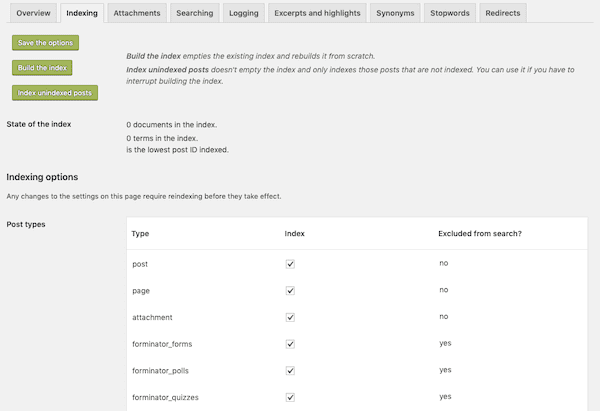Uncheck the post type index checkbox
The height and width of the screenshot is (411, 600).
point(290,264)
